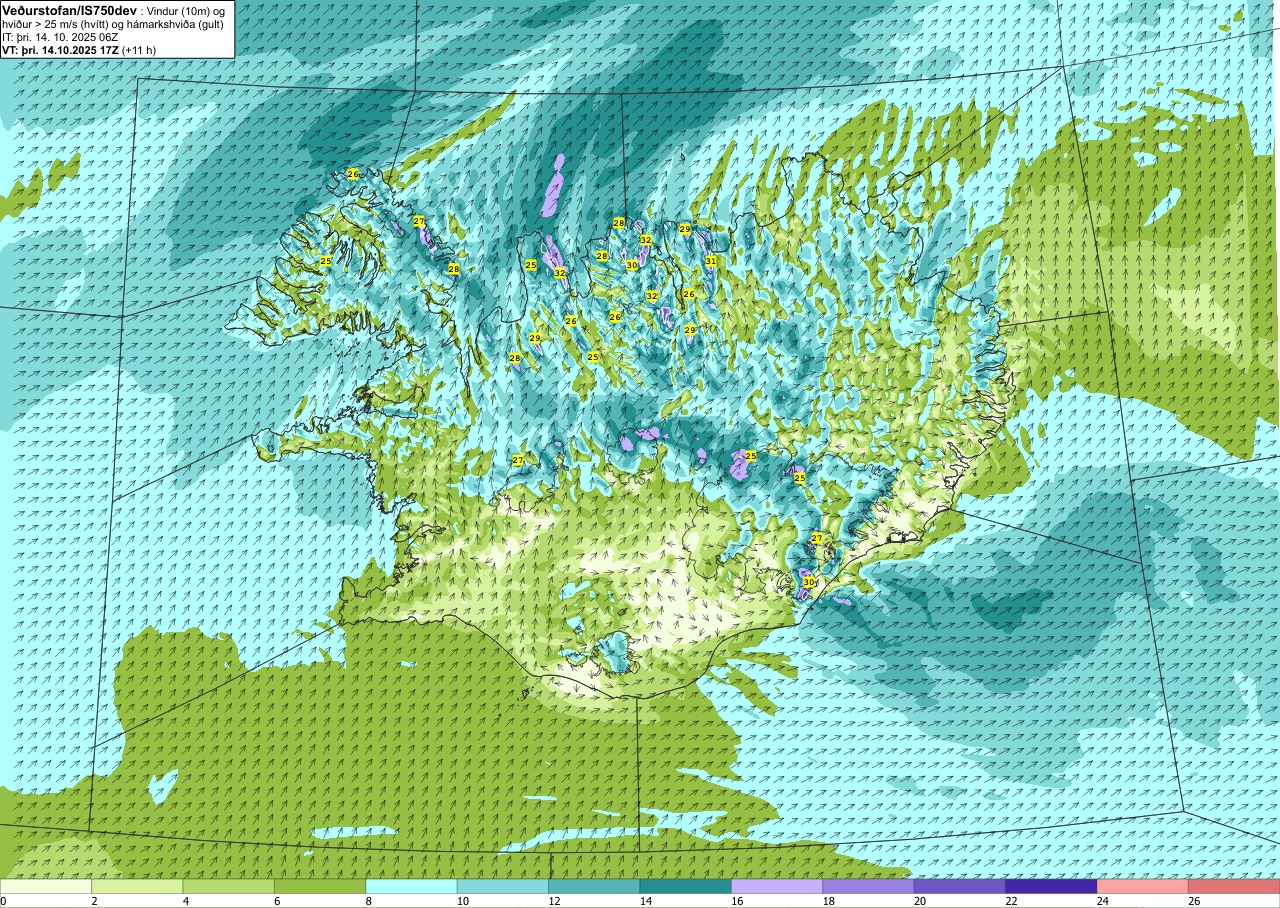Select the 'Vindur (10m) og' heading text
This screenshot has width=1280, height=908.
185,10
